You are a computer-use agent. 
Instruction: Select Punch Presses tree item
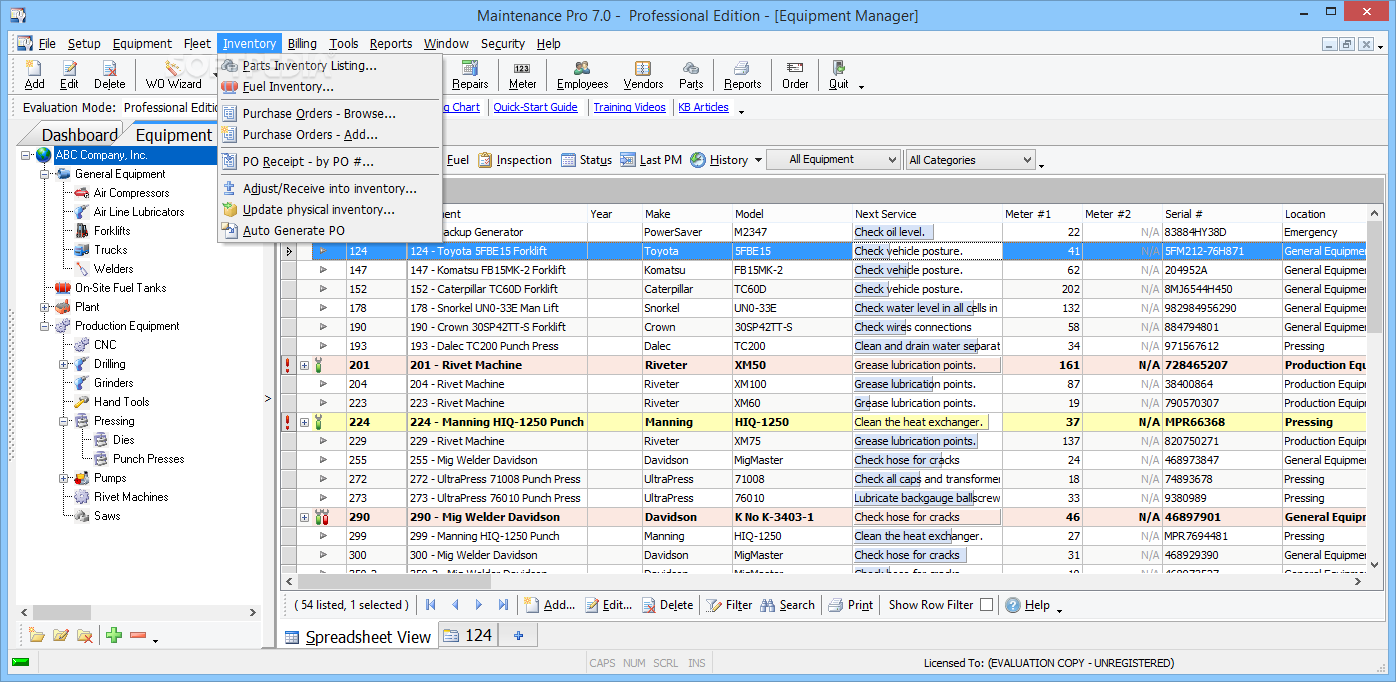pos(148,459)
